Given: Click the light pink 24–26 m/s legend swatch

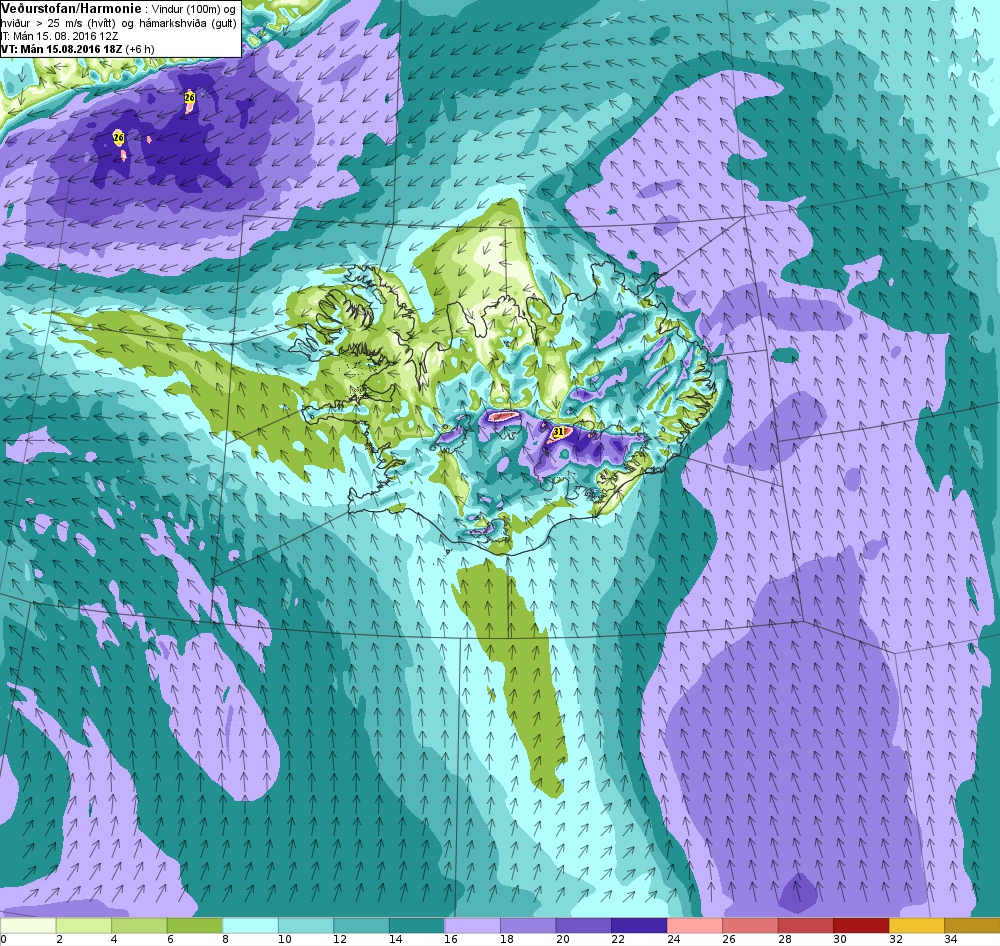Looking at the screenshot, I should pos(694,925).
